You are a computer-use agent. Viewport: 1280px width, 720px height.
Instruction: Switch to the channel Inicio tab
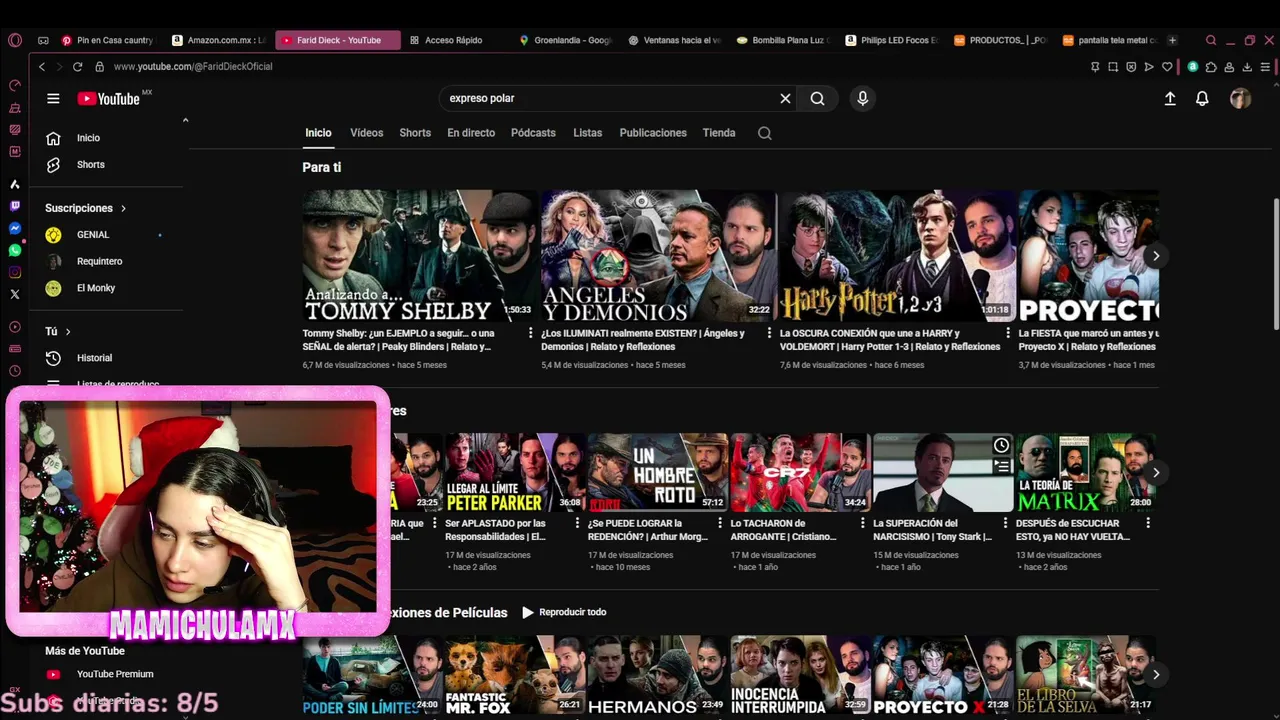tap(318, 133)
